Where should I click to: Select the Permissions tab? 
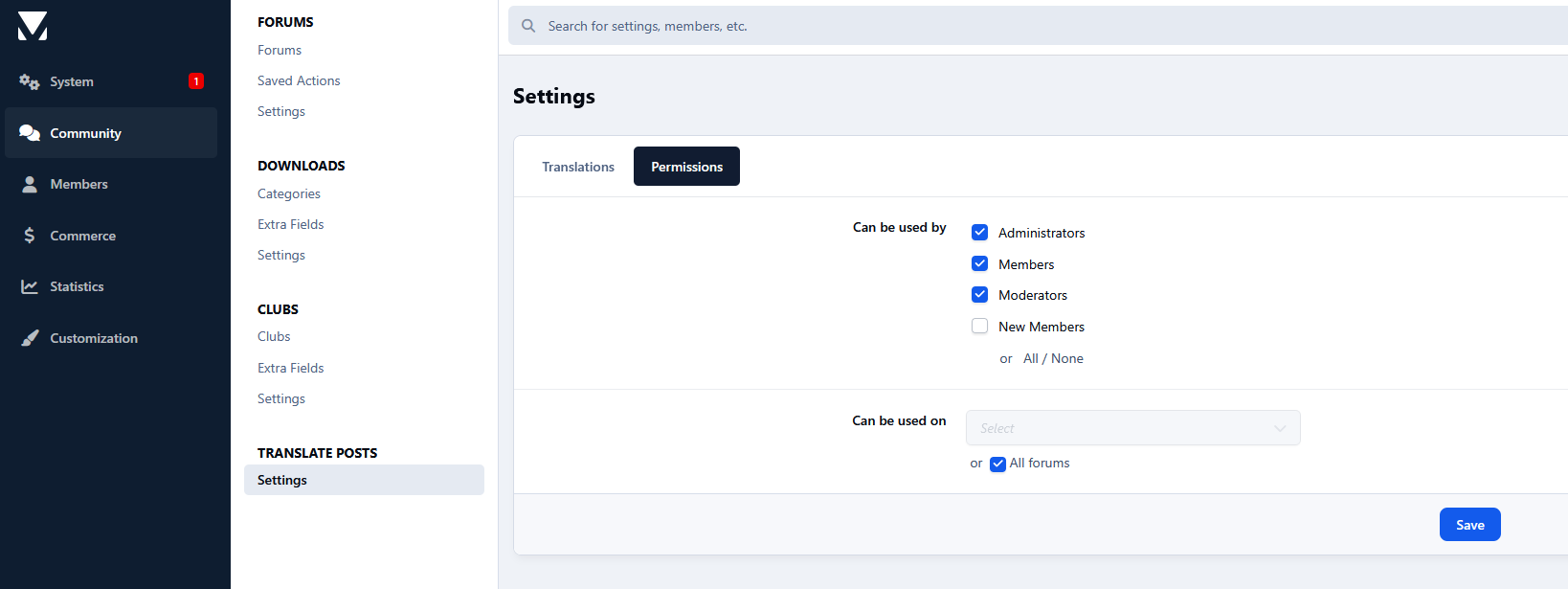click(686, 167)
